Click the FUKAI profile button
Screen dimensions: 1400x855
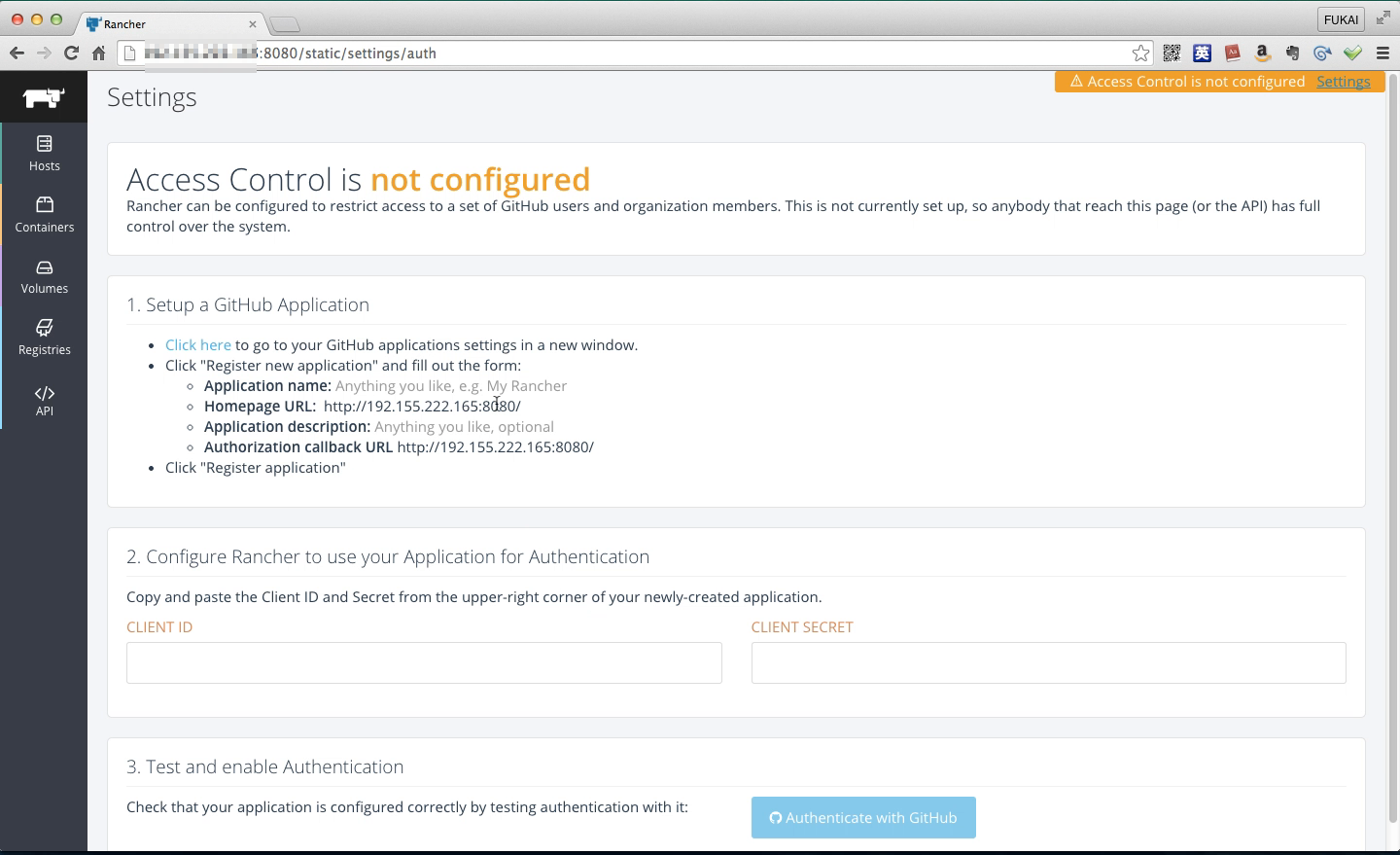tap(1341, 19)
